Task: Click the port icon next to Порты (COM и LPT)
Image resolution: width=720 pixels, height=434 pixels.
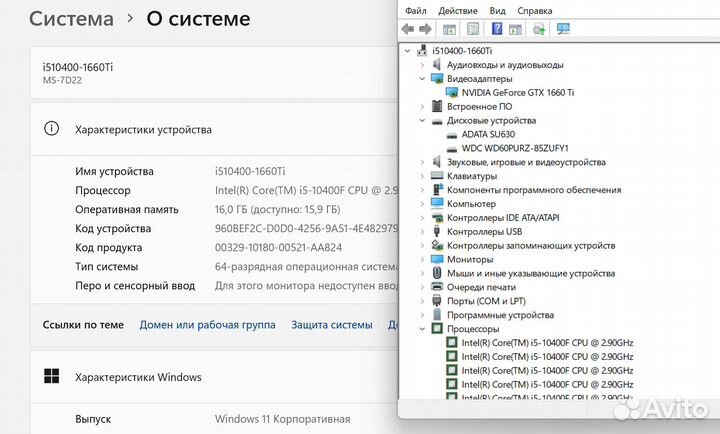Action: click(x=437, y=301)
